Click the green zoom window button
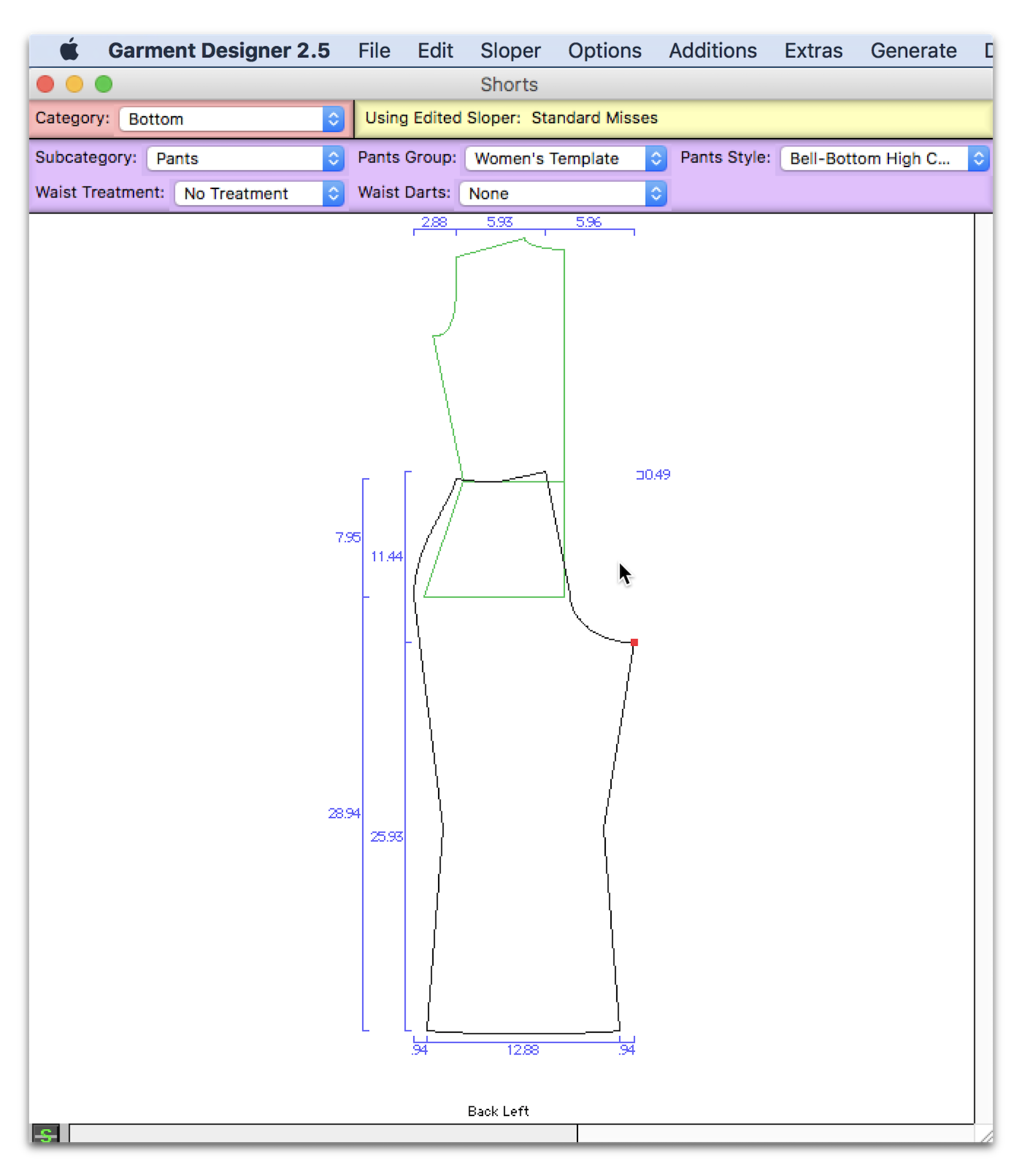This screenshot has width=1022, height=1176. tap(103, 85)
